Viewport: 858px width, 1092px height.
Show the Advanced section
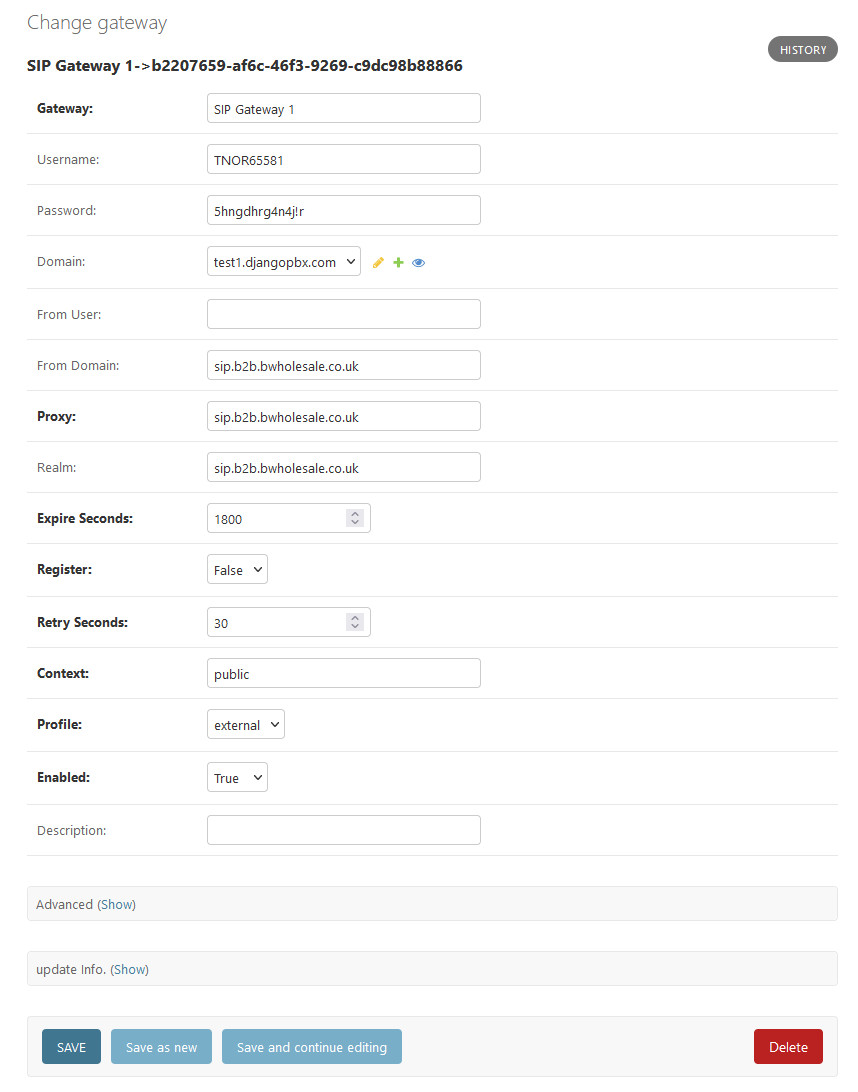point(116,904)
